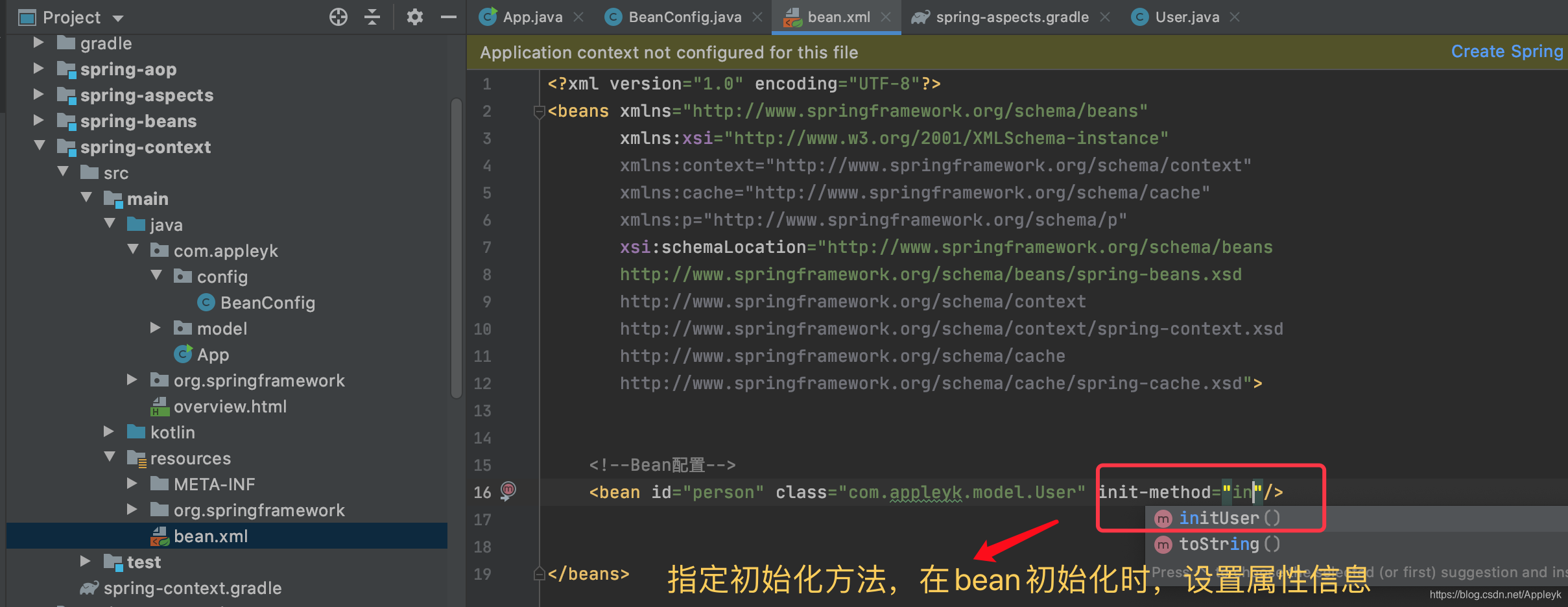Expand the gradle folder
The height and width of the screenshot is (607, 1568).
click(38, 43)
